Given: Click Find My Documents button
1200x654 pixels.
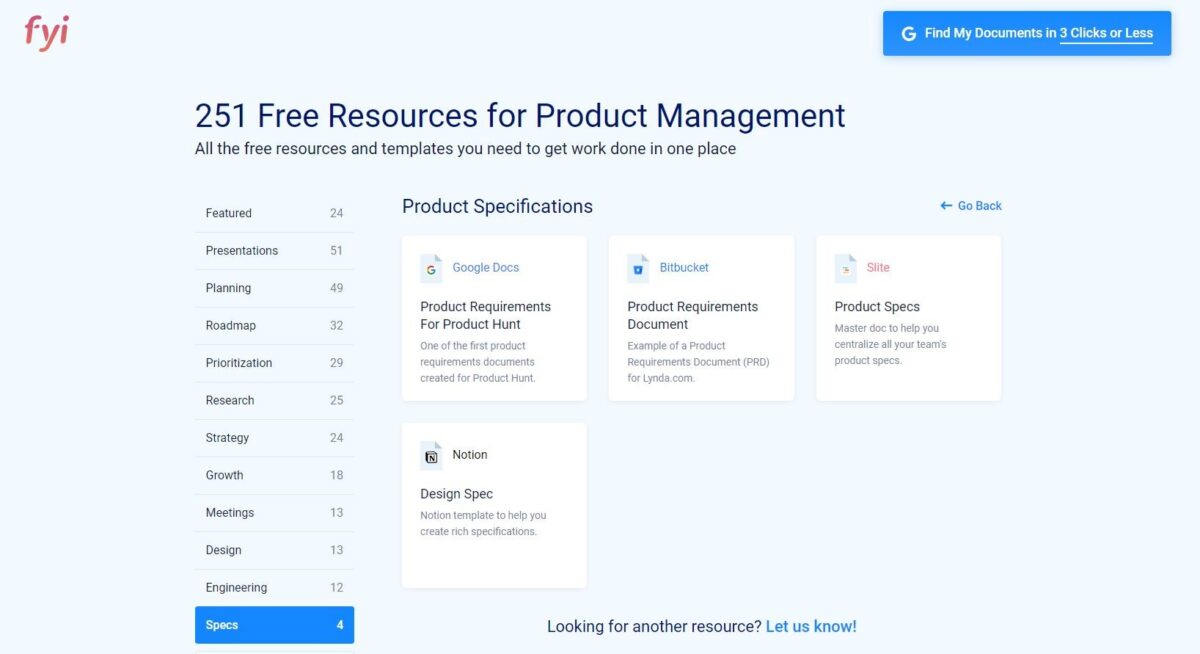Looking at the screenshot, I should [1027, 33].
